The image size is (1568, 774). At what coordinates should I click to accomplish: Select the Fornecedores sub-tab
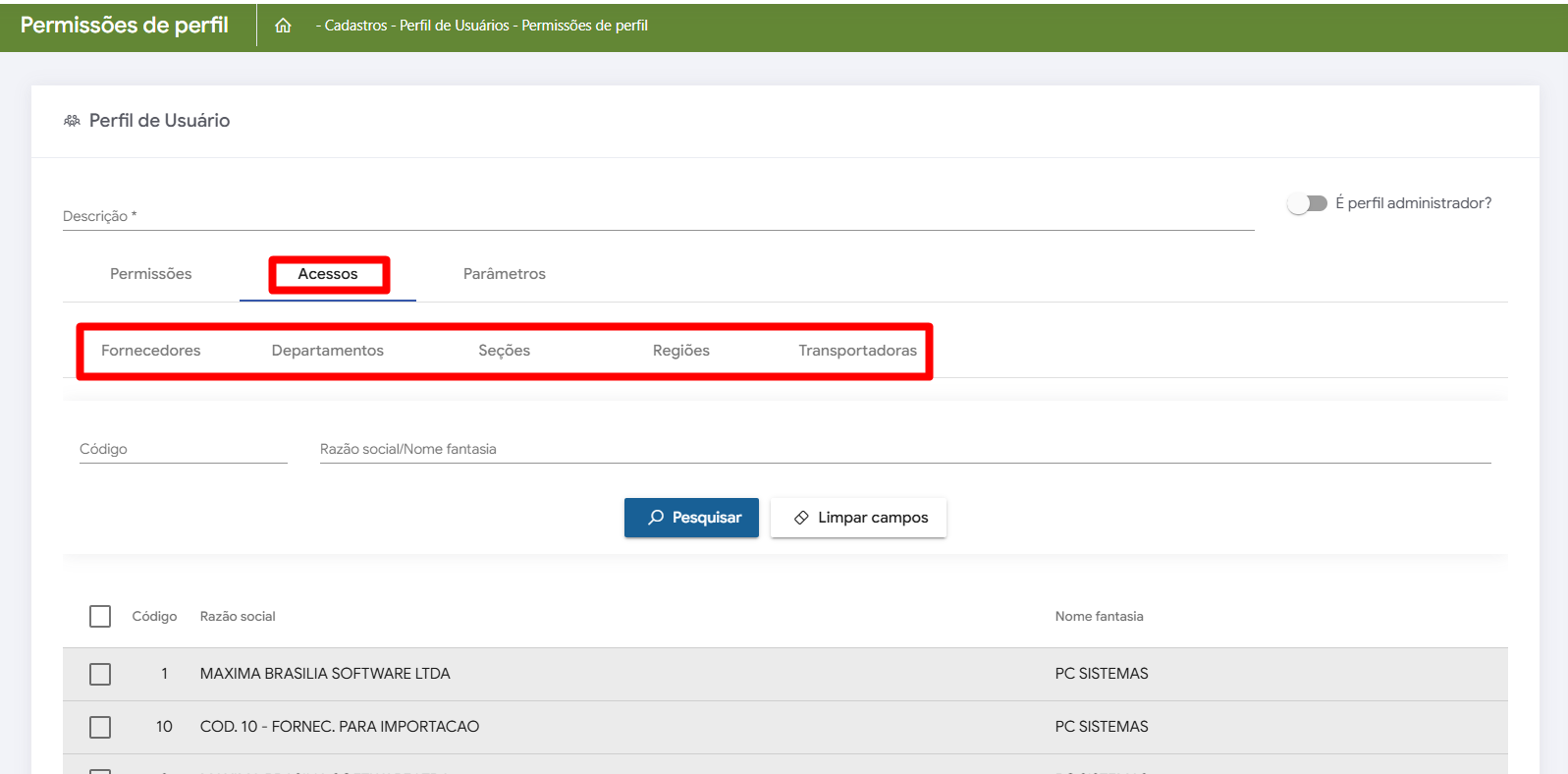(x=150, y=351)
